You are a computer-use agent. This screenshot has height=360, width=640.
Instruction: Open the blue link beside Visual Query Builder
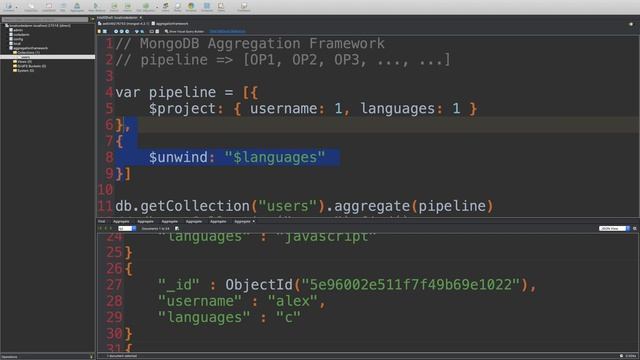click(227, 31)
